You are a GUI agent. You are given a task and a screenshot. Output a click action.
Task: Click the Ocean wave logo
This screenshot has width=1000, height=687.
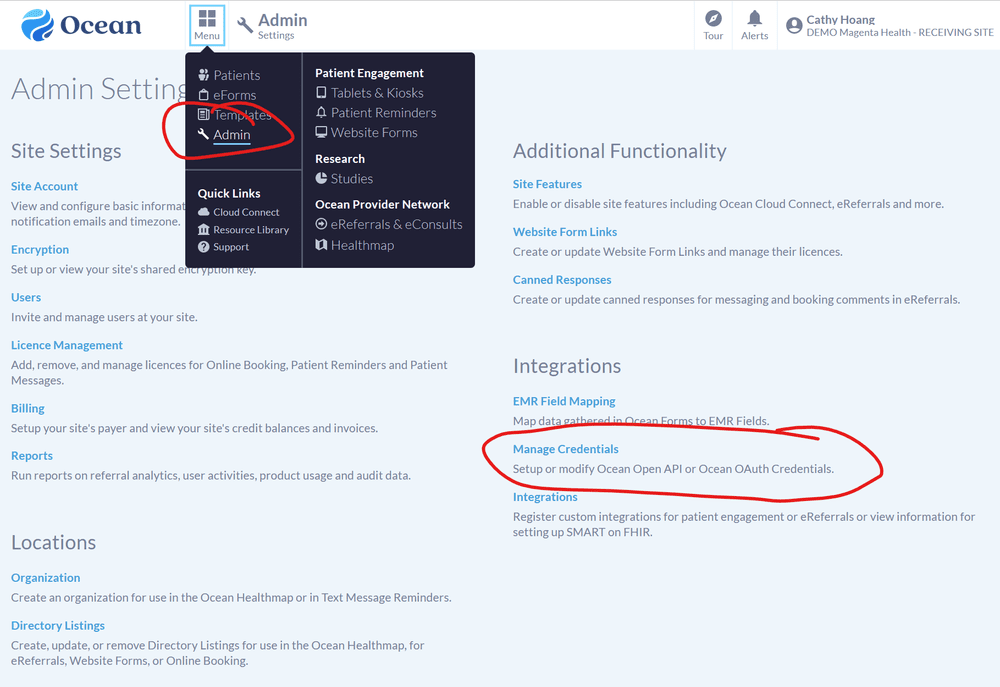pyautogui.click(x=40, y=25)
